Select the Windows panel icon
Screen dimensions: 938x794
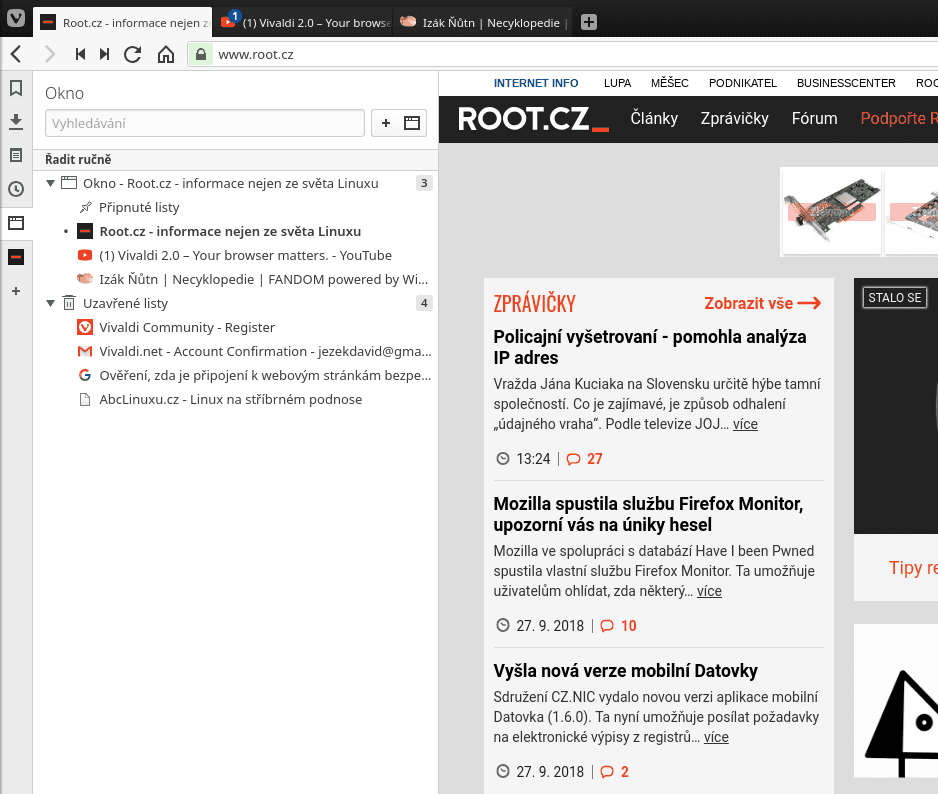15,223
